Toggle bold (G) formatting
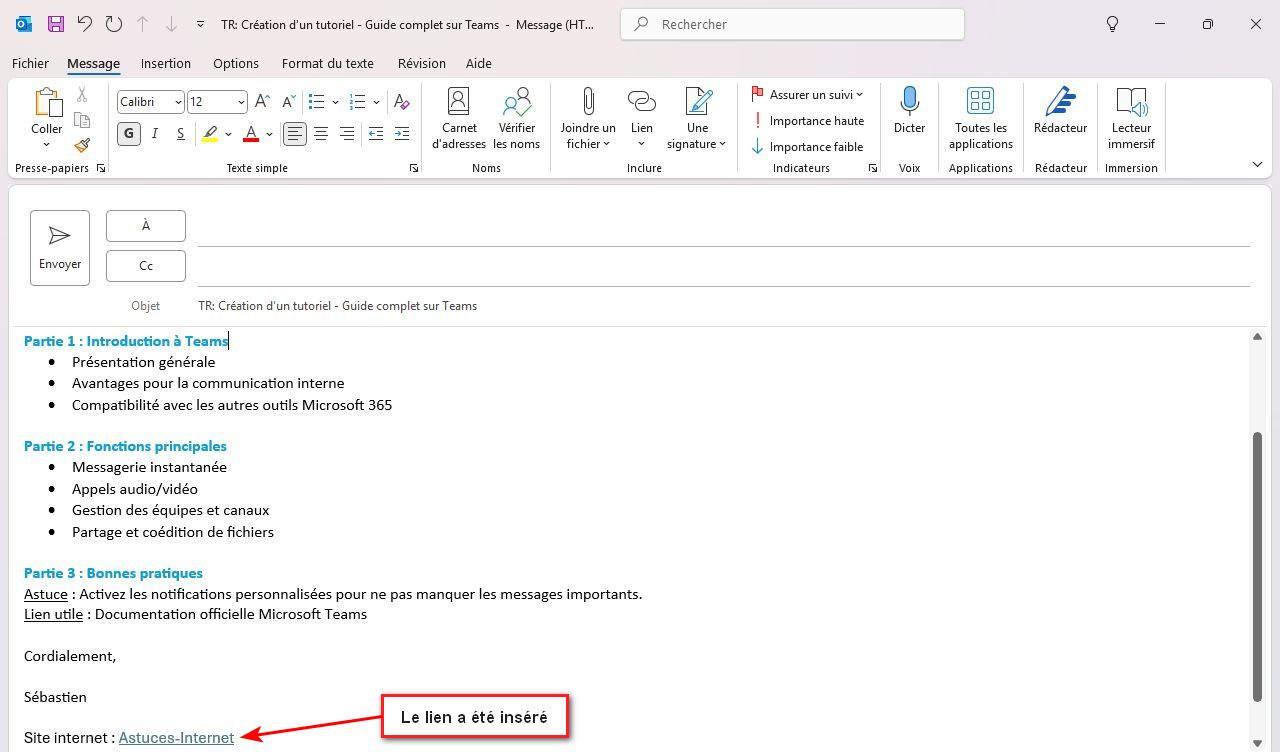The width and height of the screenshot is (1280, 752). pos(129,133)
